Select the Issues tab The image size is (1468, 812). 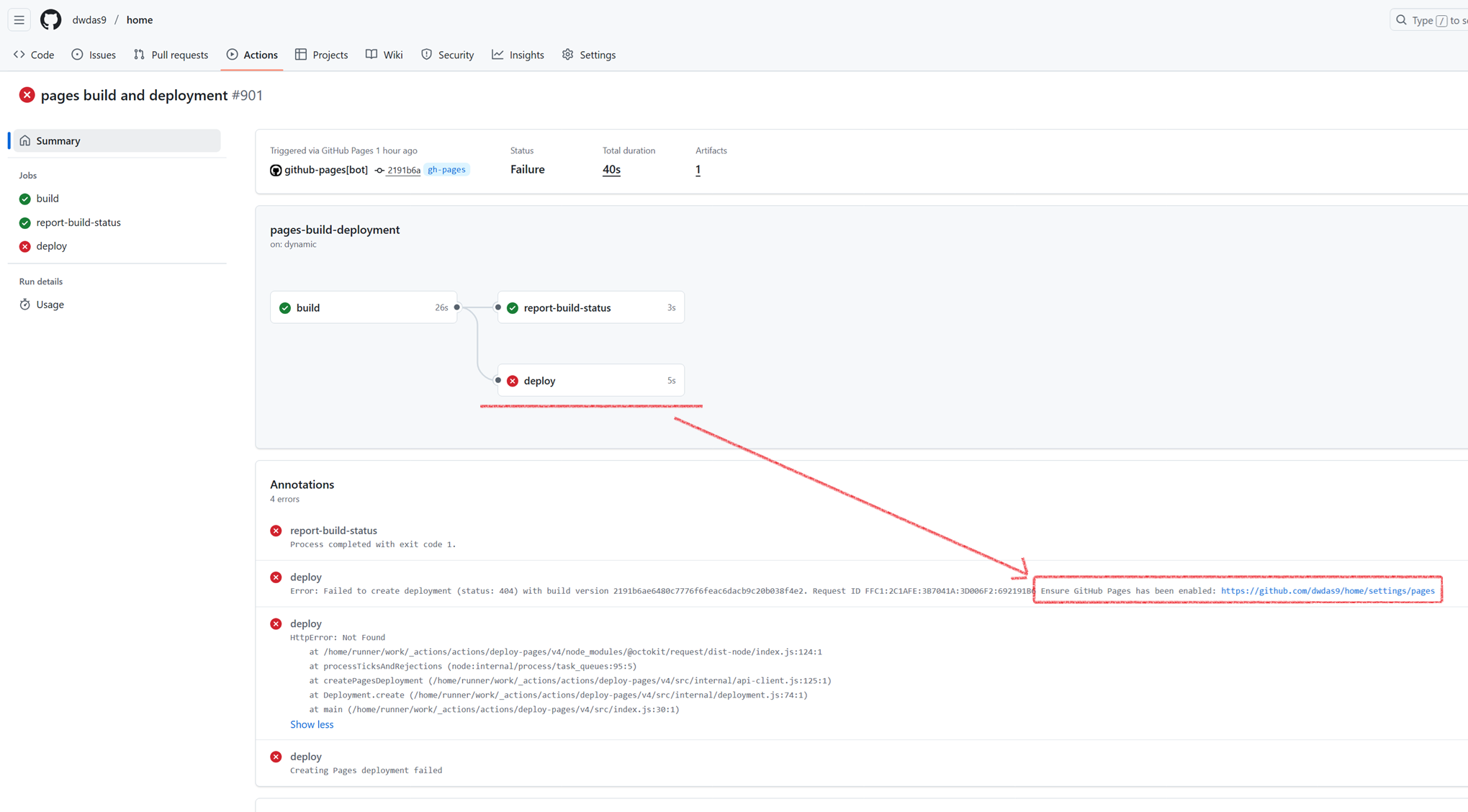[94, 55]
